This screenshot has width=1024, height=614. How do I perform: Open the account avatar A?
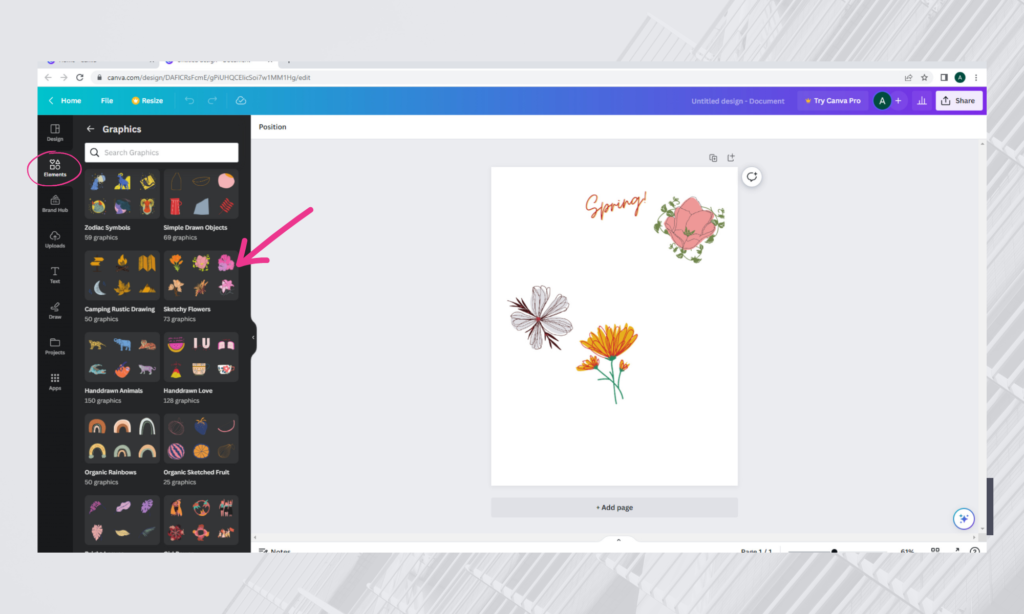pyautogui.click(x=882, y=101)
